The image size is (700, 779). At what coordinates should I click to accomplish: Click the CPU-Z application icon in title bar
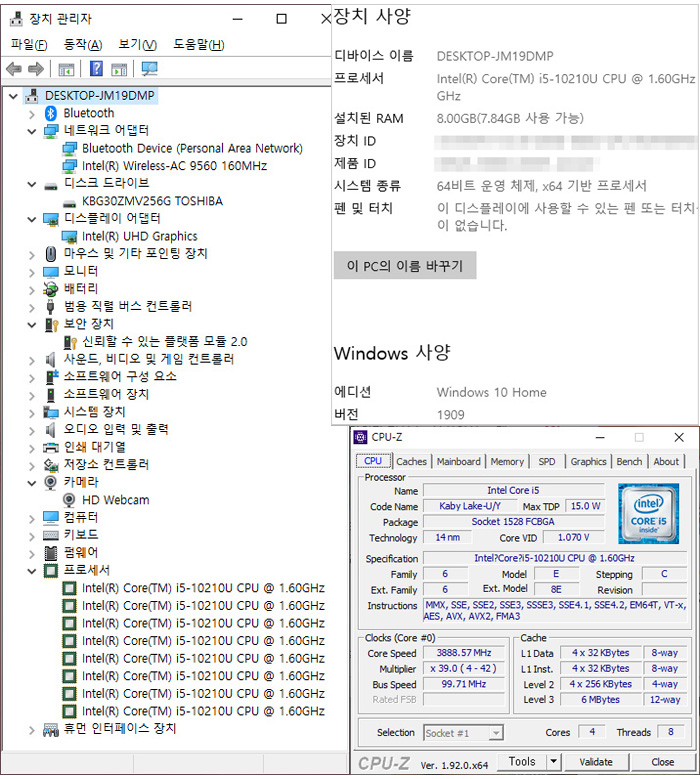(360, 437)
